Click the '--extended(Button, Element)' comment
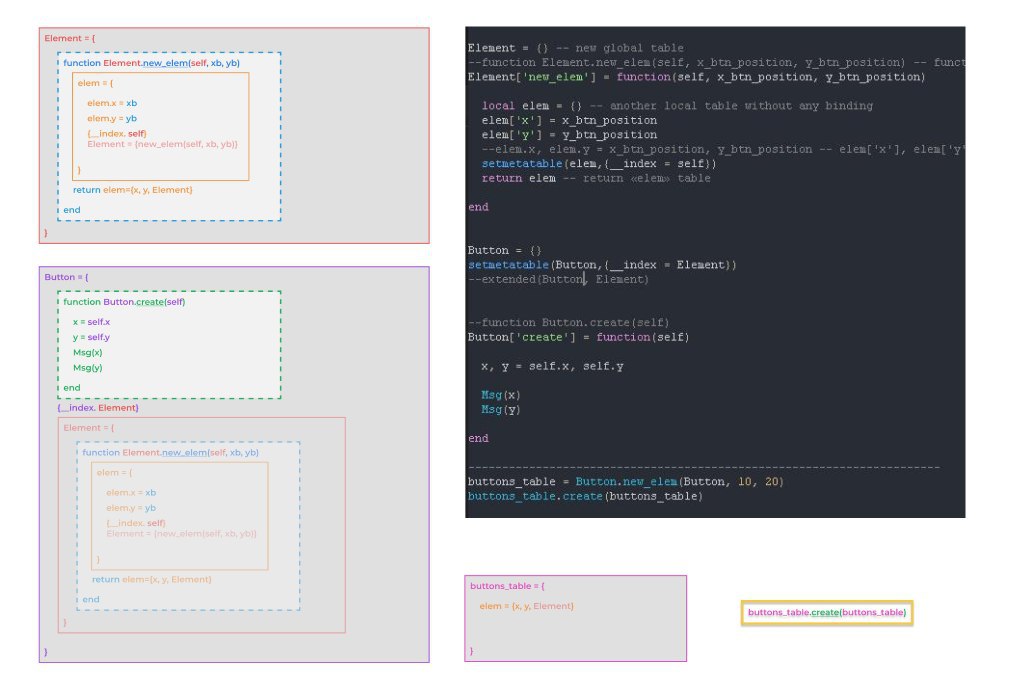Screen dimensions: 1010x696 pyautogui.click(x=558, y=279)
